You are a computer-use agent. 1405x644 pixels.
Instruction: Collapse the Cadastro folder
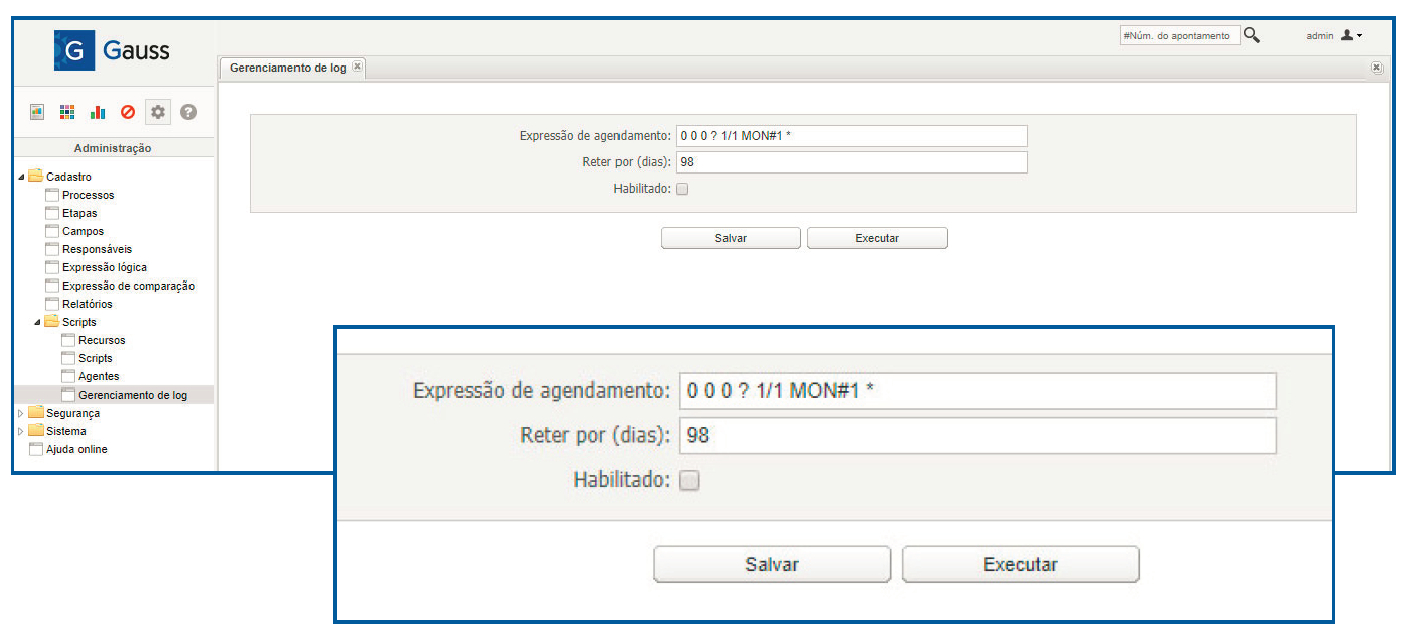[x=22, y=177]
